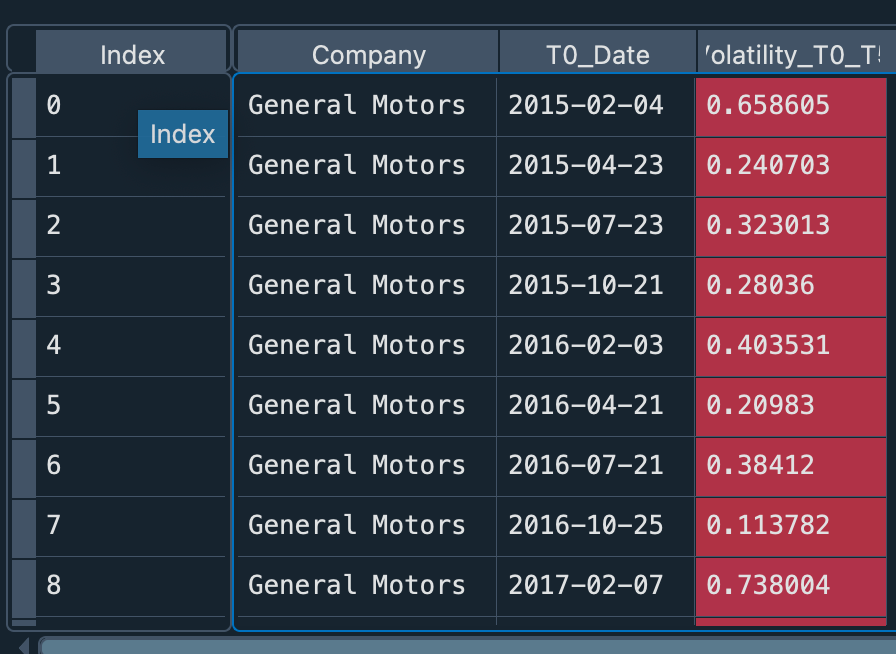The image size is (896, 654).
Task: Click the left scroll arrow at bottom
Action: point(24,646)
